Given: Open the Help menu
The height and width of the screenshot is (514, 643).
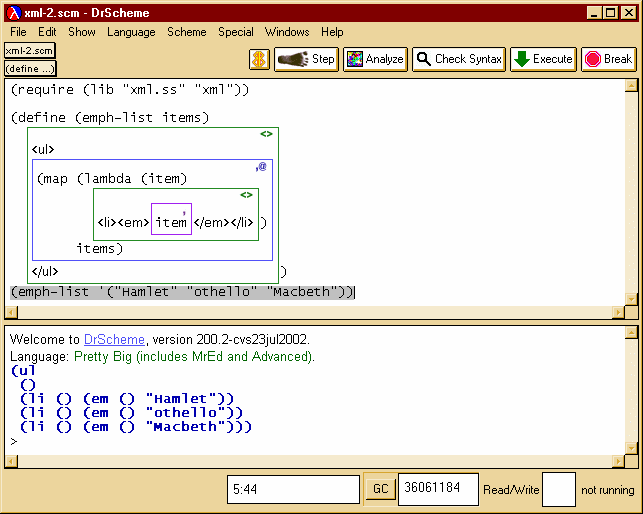Looking at the screenshot, I should (x=332, y=32).
